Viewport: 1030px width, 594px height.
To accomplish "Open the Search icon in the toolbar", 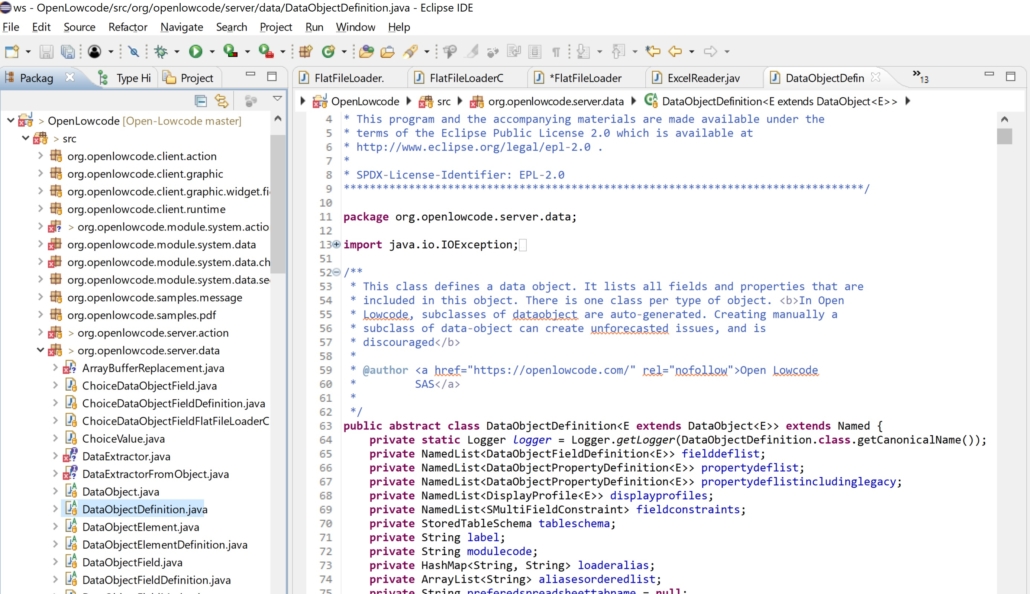I will tap(450, 48).
